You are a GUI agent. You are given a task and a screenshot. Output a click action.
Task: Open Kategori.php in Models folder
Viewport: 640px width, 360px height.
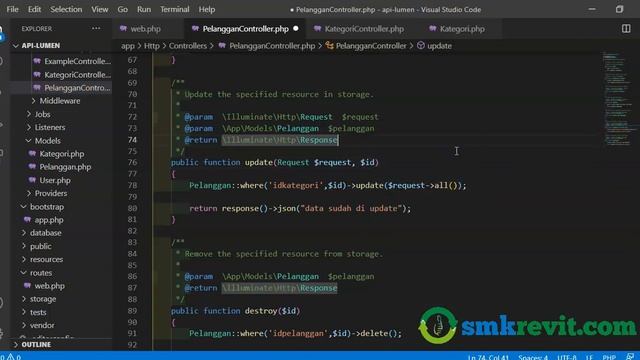(62, 154)
